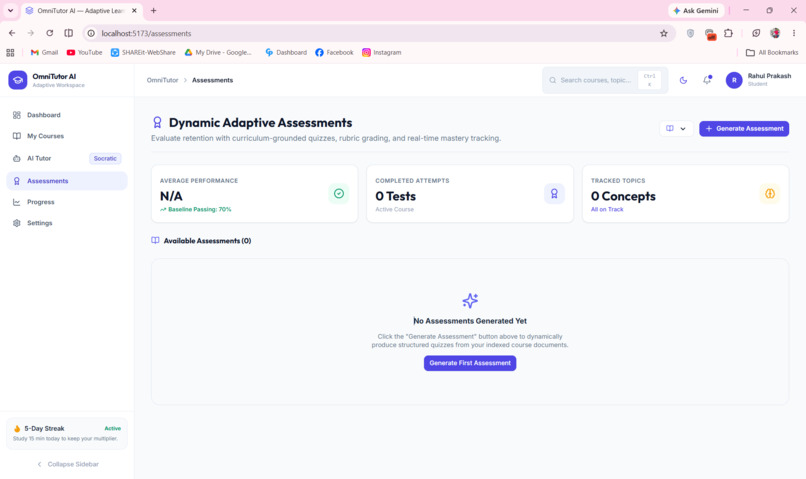
Task: Go forward in the browser
Action: (x=30, y=33)
